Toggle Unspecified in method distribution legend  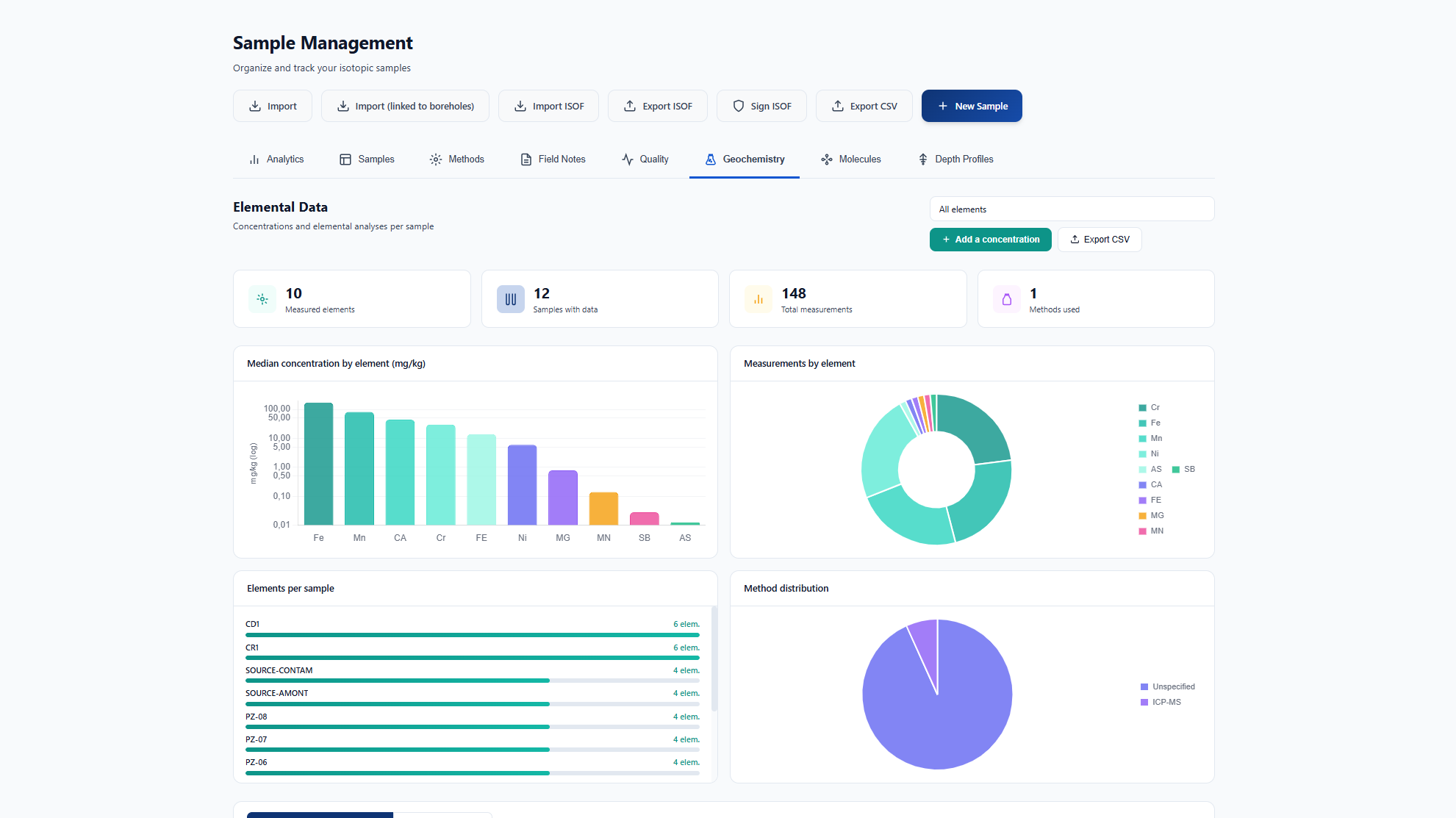(x=1167, y=686)
